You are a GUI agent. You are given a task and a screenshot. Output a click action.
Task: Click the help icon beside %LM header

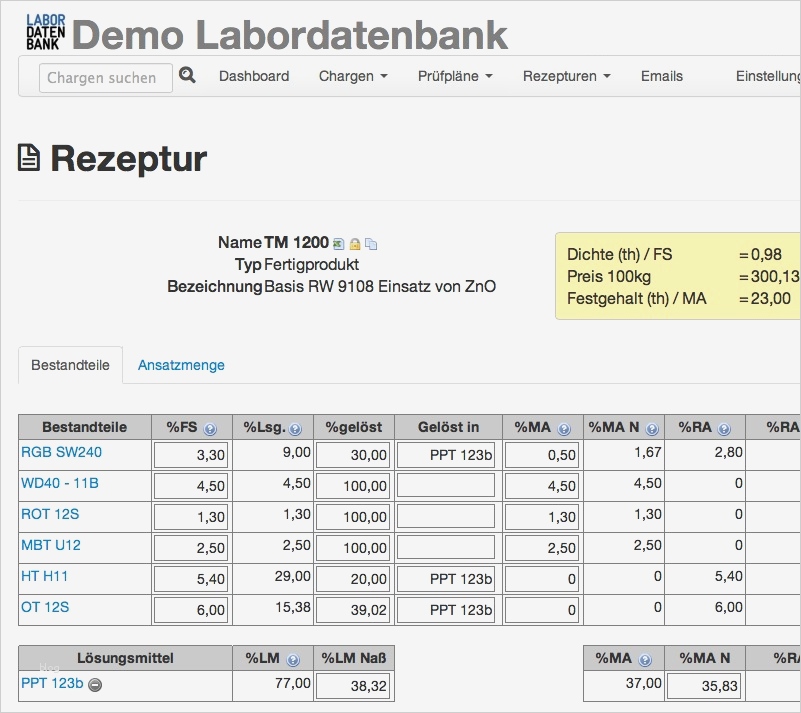click(293, 660)
